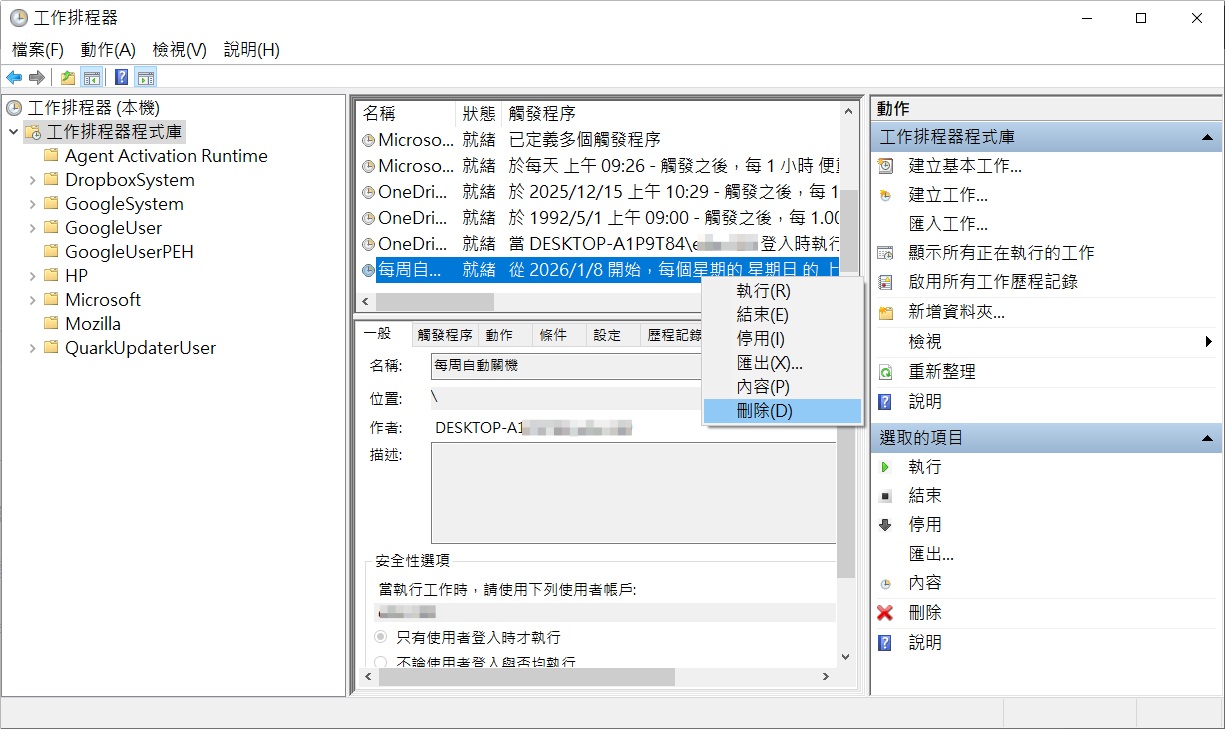This screenshot has height=729, width=1225.
Task: Click the 新增資料夾 folder icon
Action: coord(885,312)
